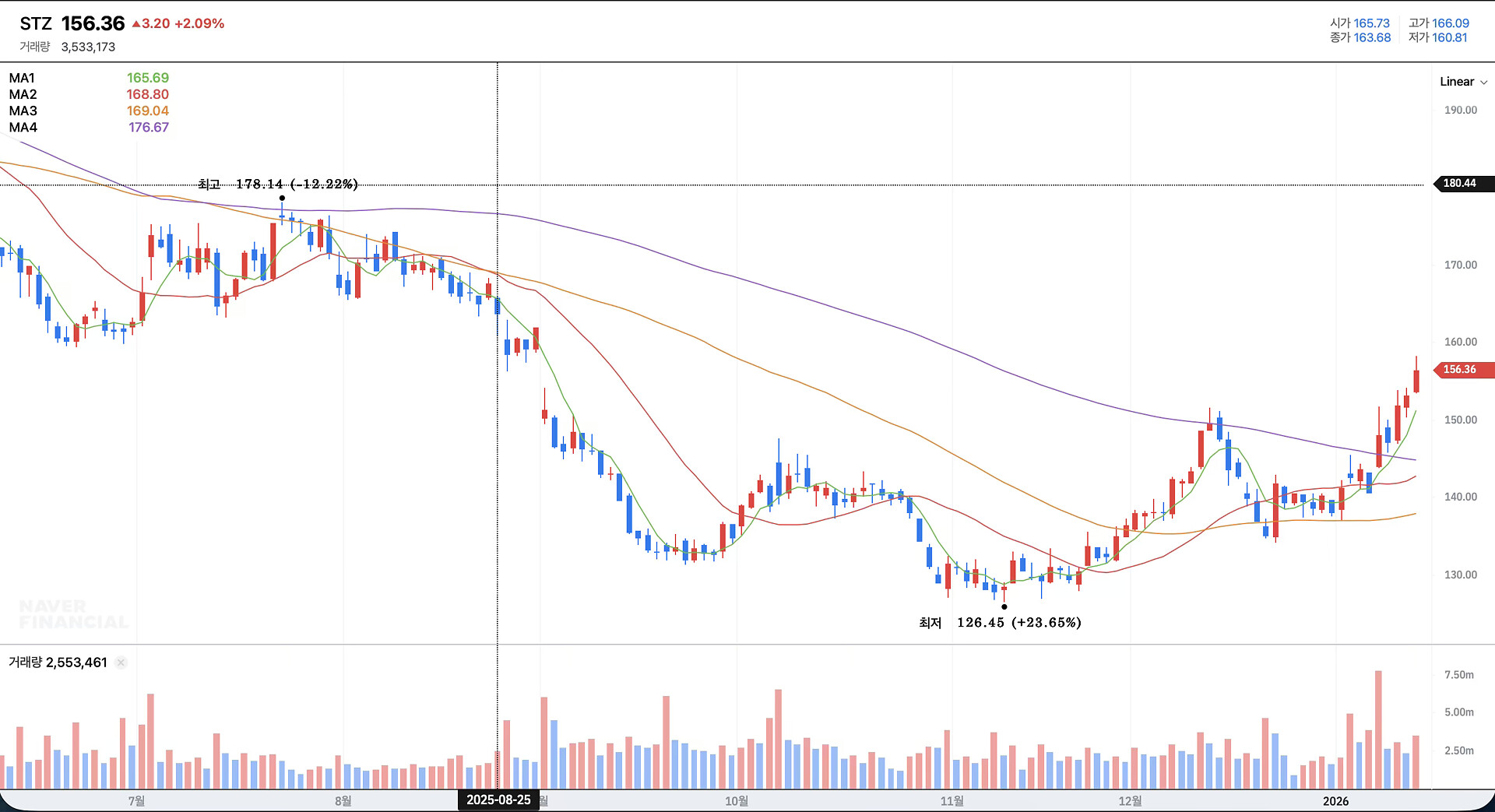This screenshot has height=812, width=1495.
Task: Select the +2.09% change percentage
Action: coord(199,23)
